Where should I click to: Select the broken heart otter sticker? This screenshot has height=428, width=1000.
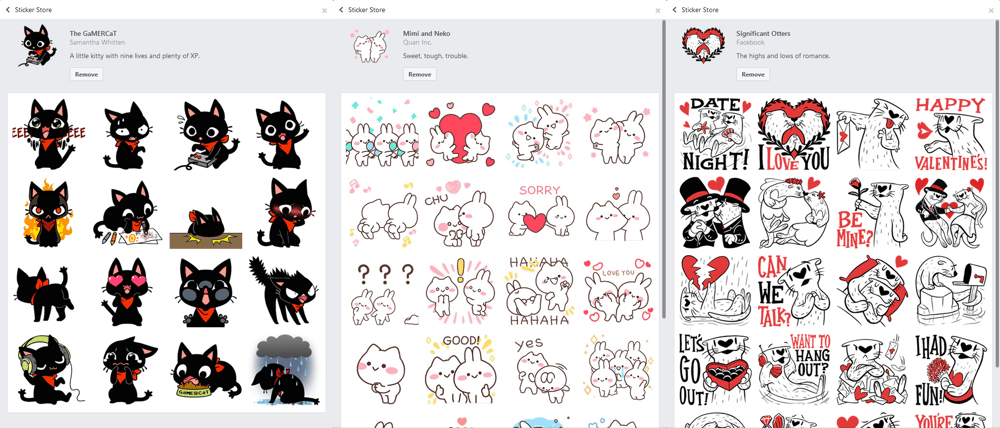714,291
